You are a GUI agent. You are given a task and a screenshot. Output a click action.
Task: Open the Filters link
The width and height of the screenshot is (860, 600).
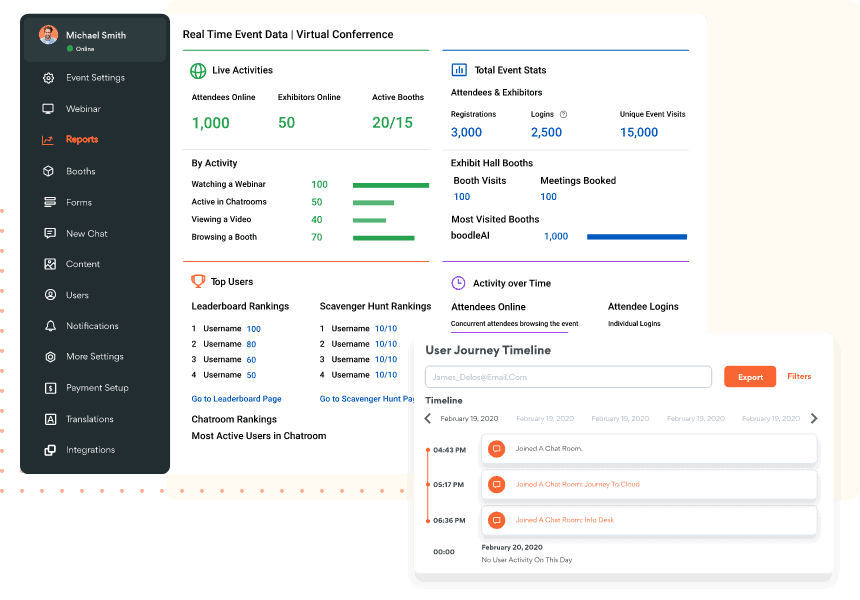(799, 377)
